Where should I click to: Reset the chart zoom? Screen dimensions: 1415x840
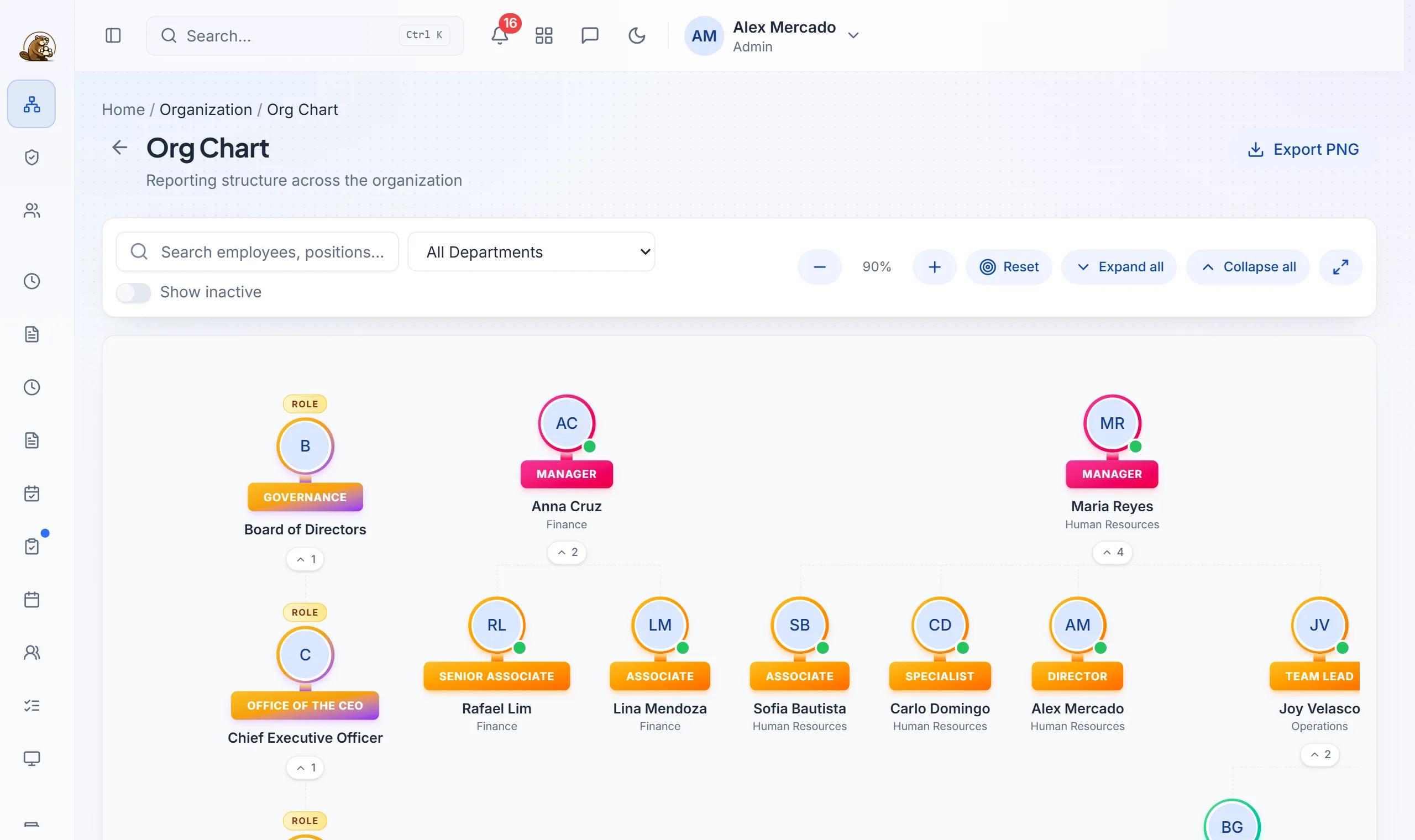1009,266
